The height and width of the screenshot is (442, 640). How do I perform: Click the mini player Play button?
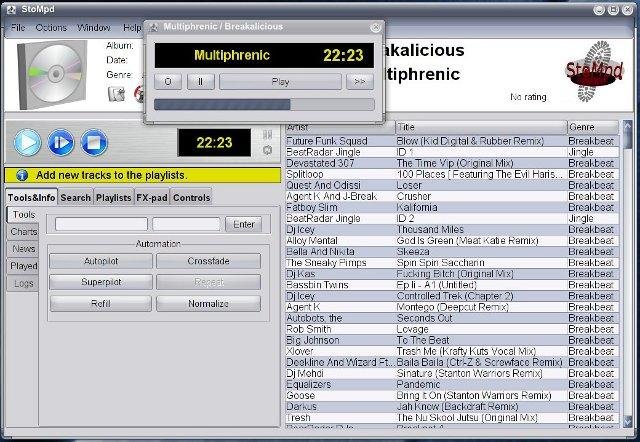pyautogui.click(x=280, y=82)
